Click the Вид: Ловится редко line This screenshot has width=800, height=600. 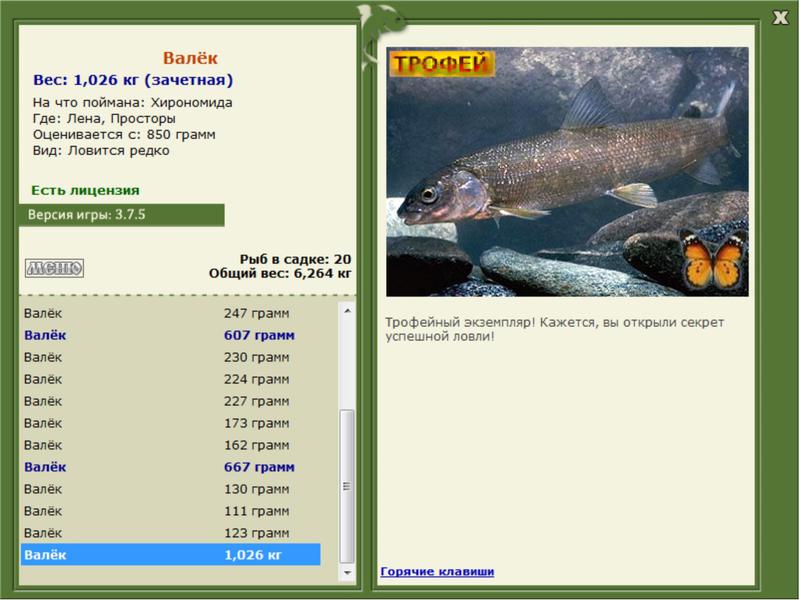(x=101, y=151)
